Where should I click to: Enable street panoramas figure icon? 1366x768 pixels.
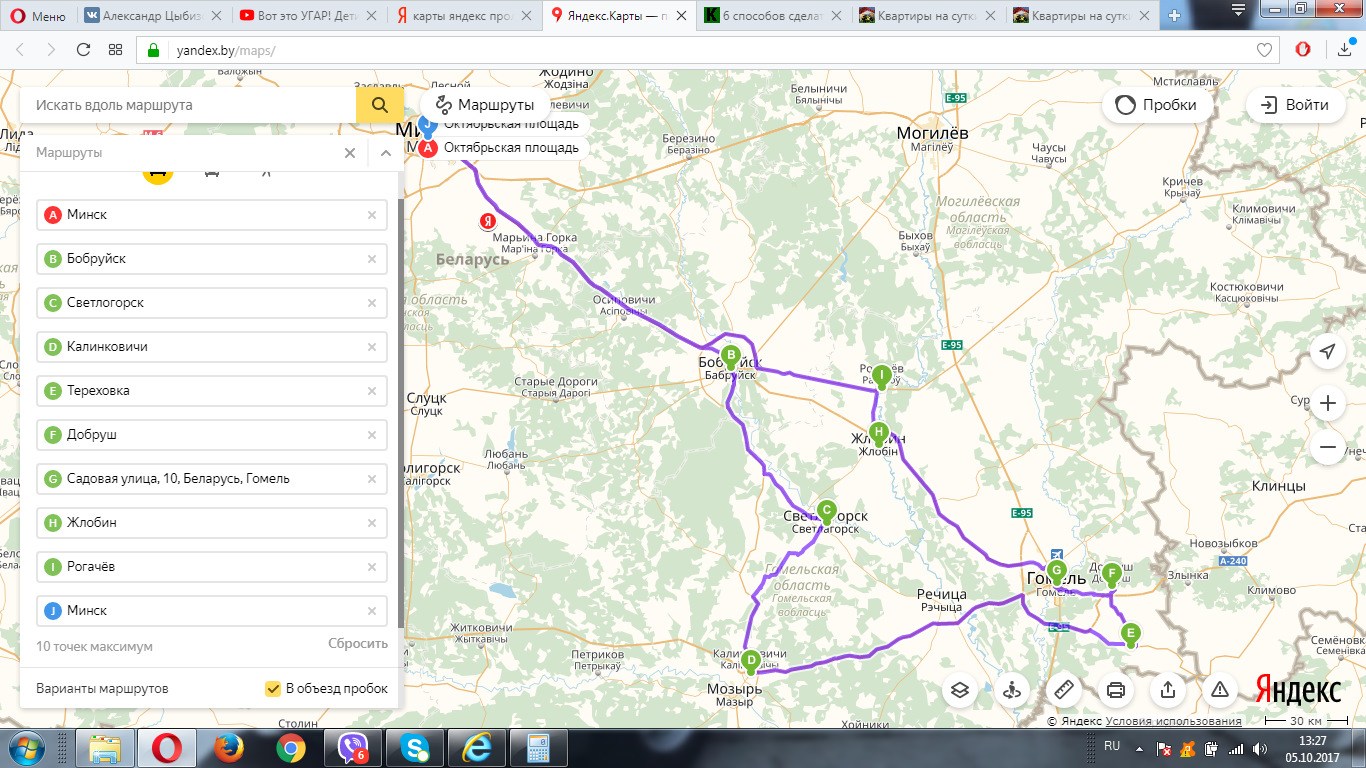1012,689
